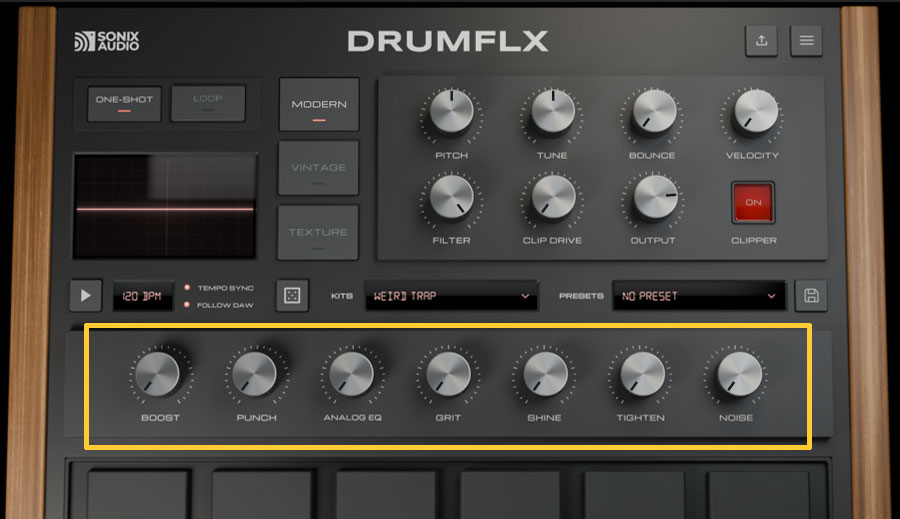Click the DRUMFLX title text

pyautogui.click(x=448, y=41)
